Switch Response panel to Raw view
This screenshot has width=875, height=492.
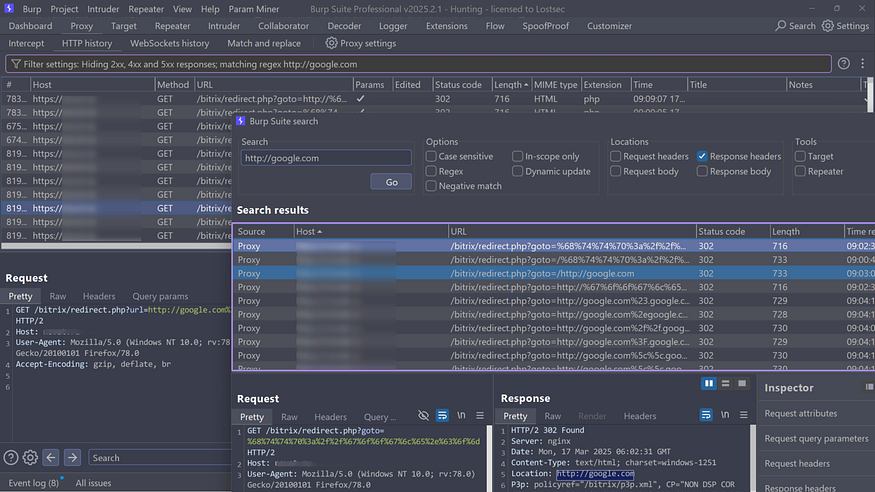point(552,416)
